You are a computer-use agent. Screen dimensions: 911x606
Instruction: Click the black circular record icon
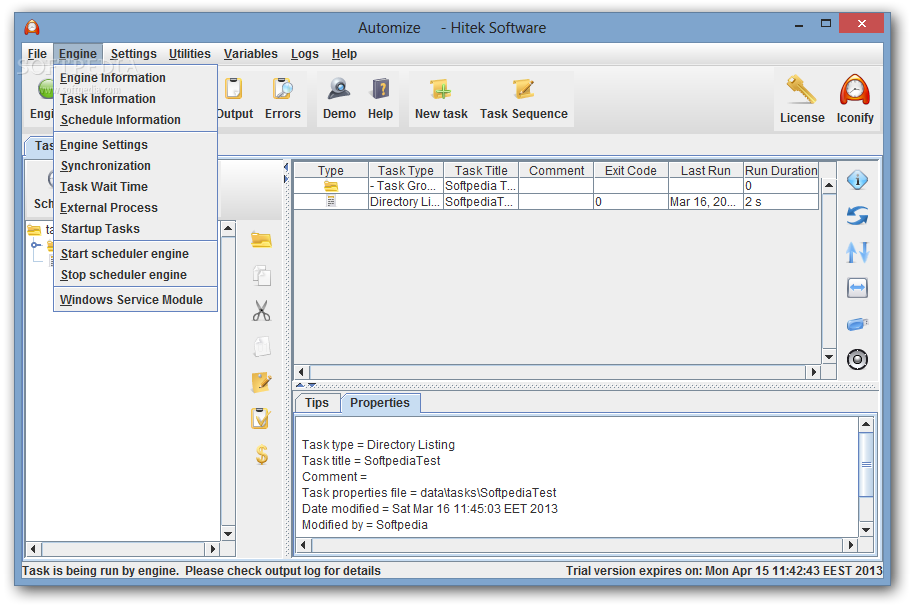tap(857, 360)
